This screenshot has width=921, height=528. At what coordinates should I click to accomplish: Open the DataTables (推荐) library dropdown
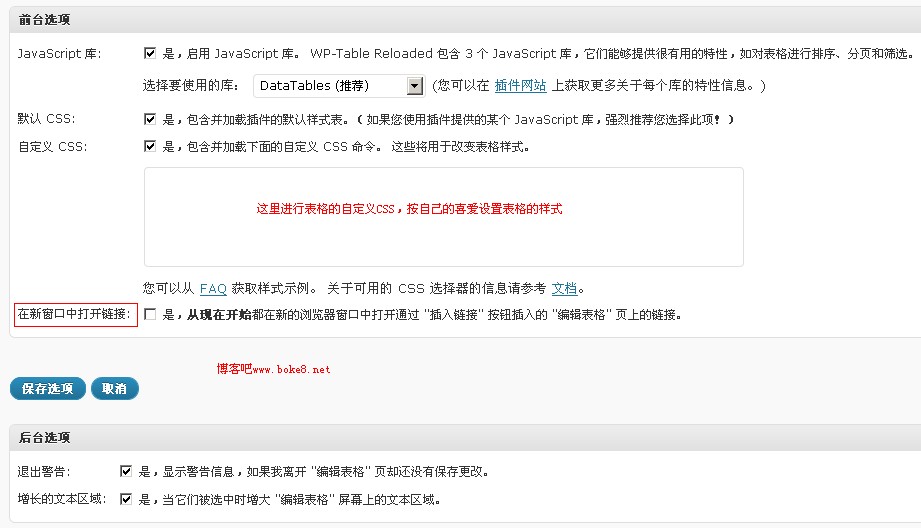coord(339,86)
